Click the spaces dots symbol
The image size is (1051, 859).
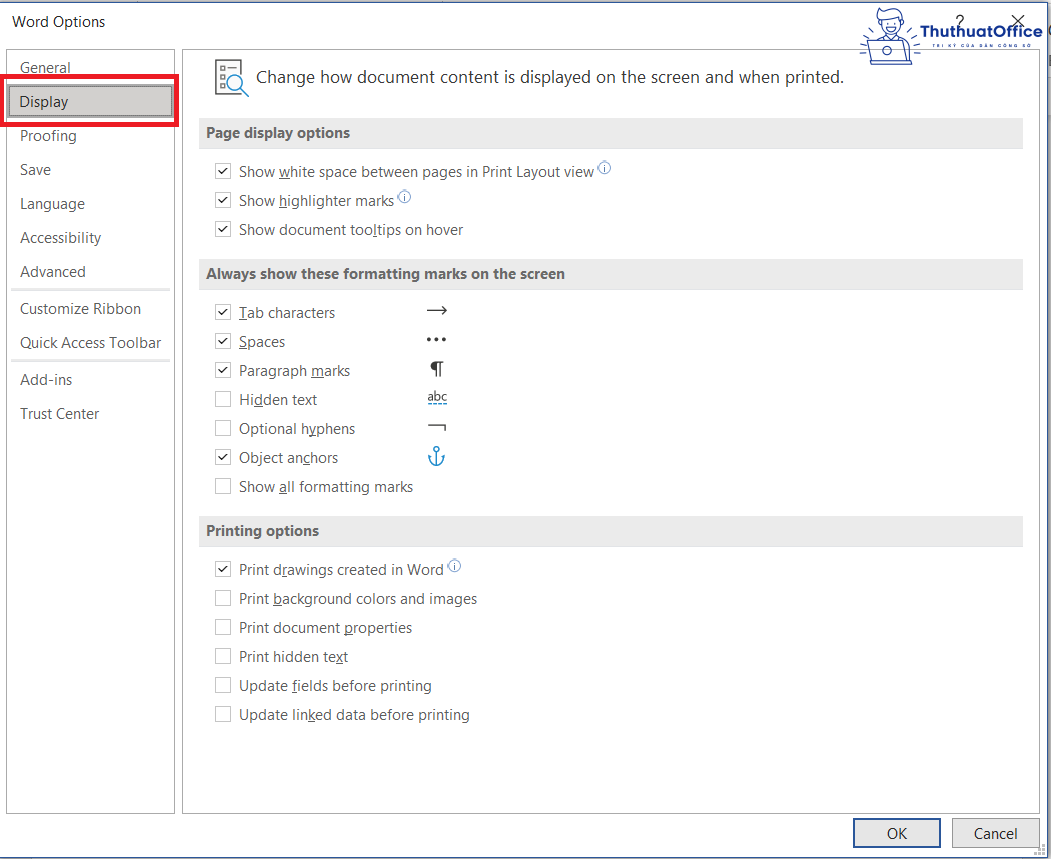pos(436,340)
